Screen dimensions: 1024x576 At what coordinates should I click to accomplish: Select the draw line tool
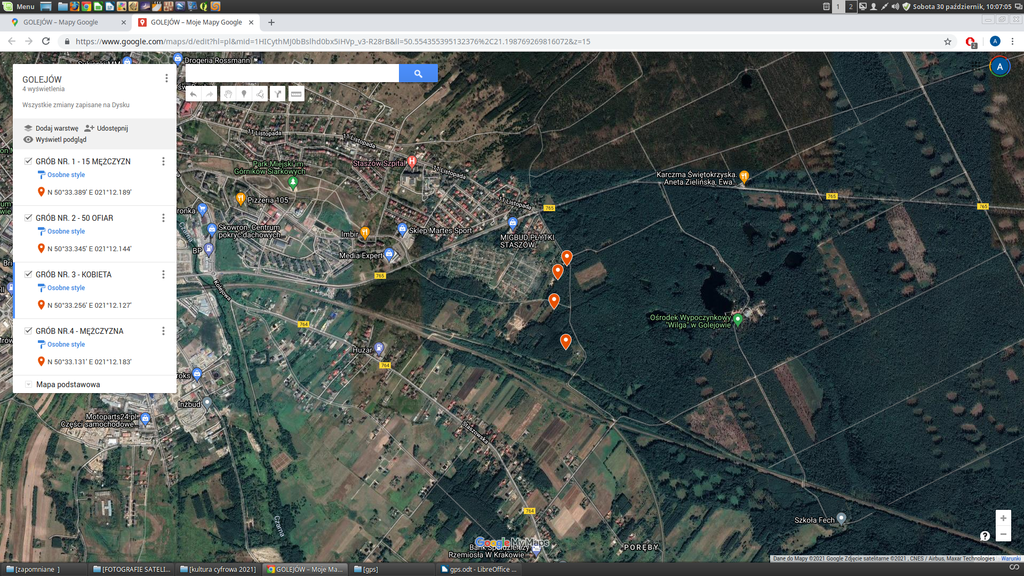click(x=260, y=94)
